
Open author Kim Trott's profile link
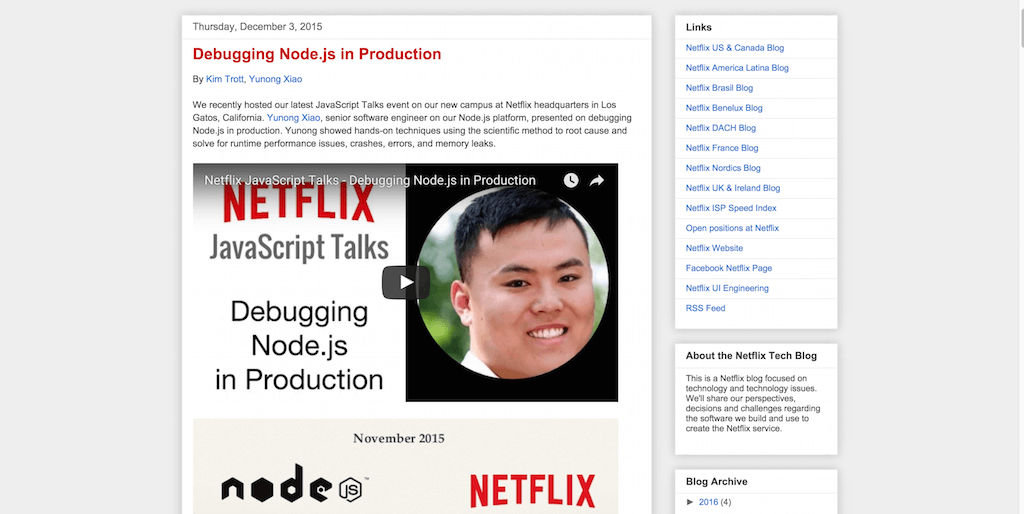tap(225, 79)
